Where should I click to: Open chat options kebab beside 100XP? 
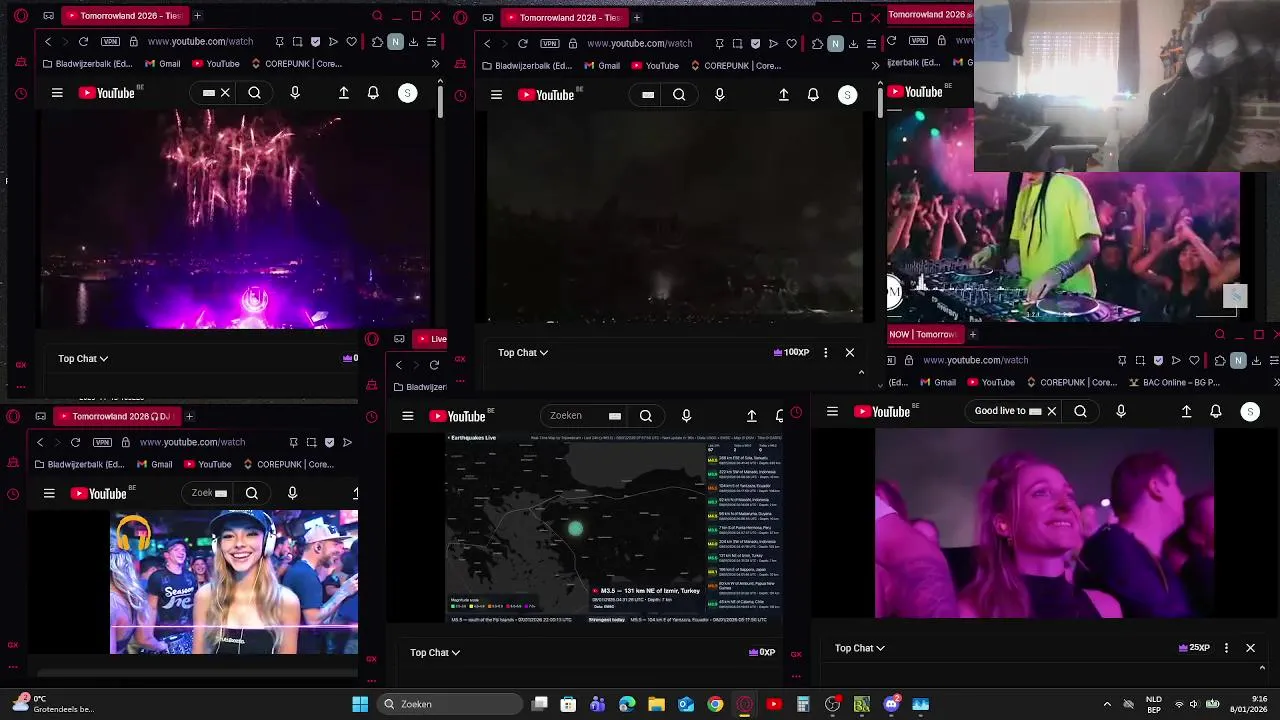pos(825,352)
